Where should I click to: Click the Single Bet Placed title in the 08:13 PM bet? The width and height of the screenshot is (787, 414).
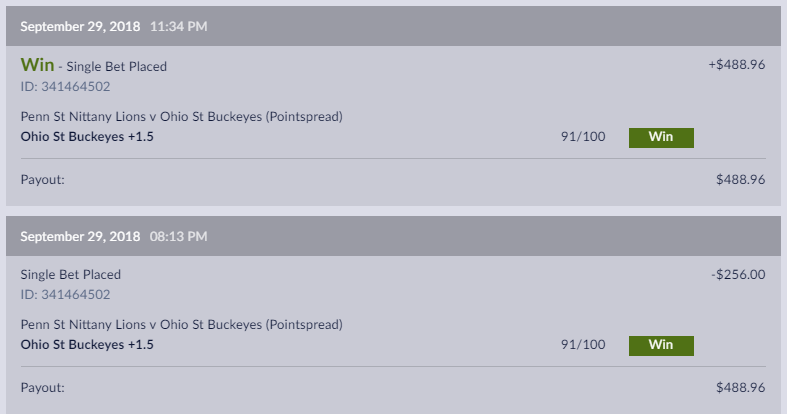(x=70, y=274)
